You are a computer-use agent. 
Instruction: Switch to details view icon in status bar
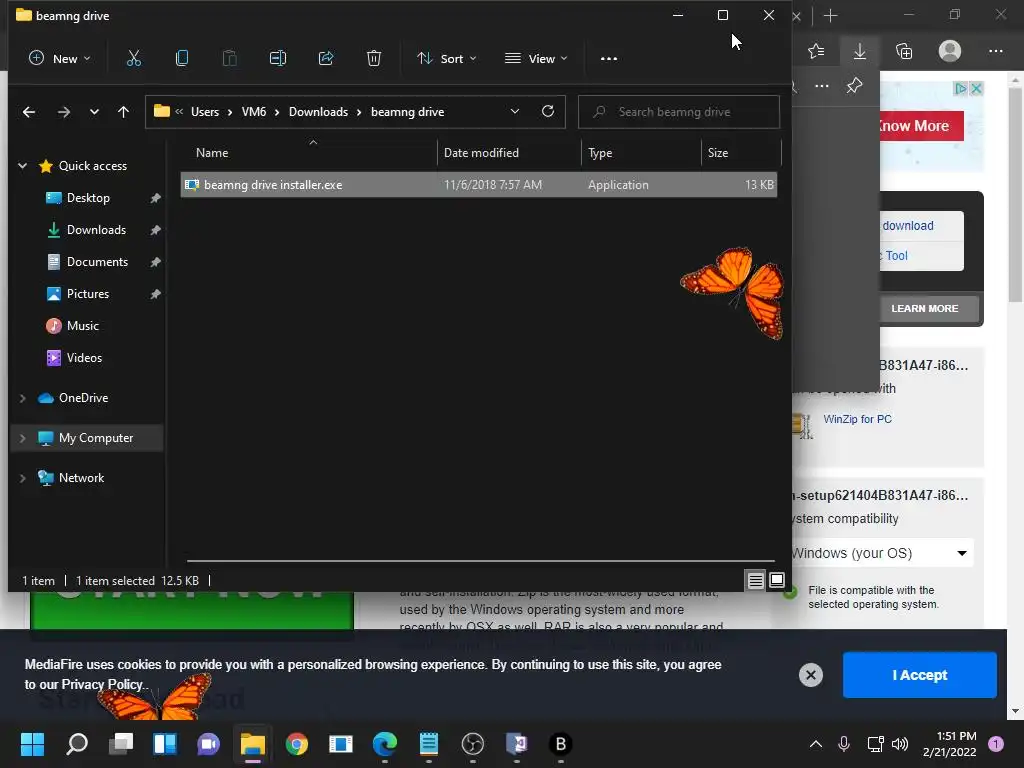[756, 580]
